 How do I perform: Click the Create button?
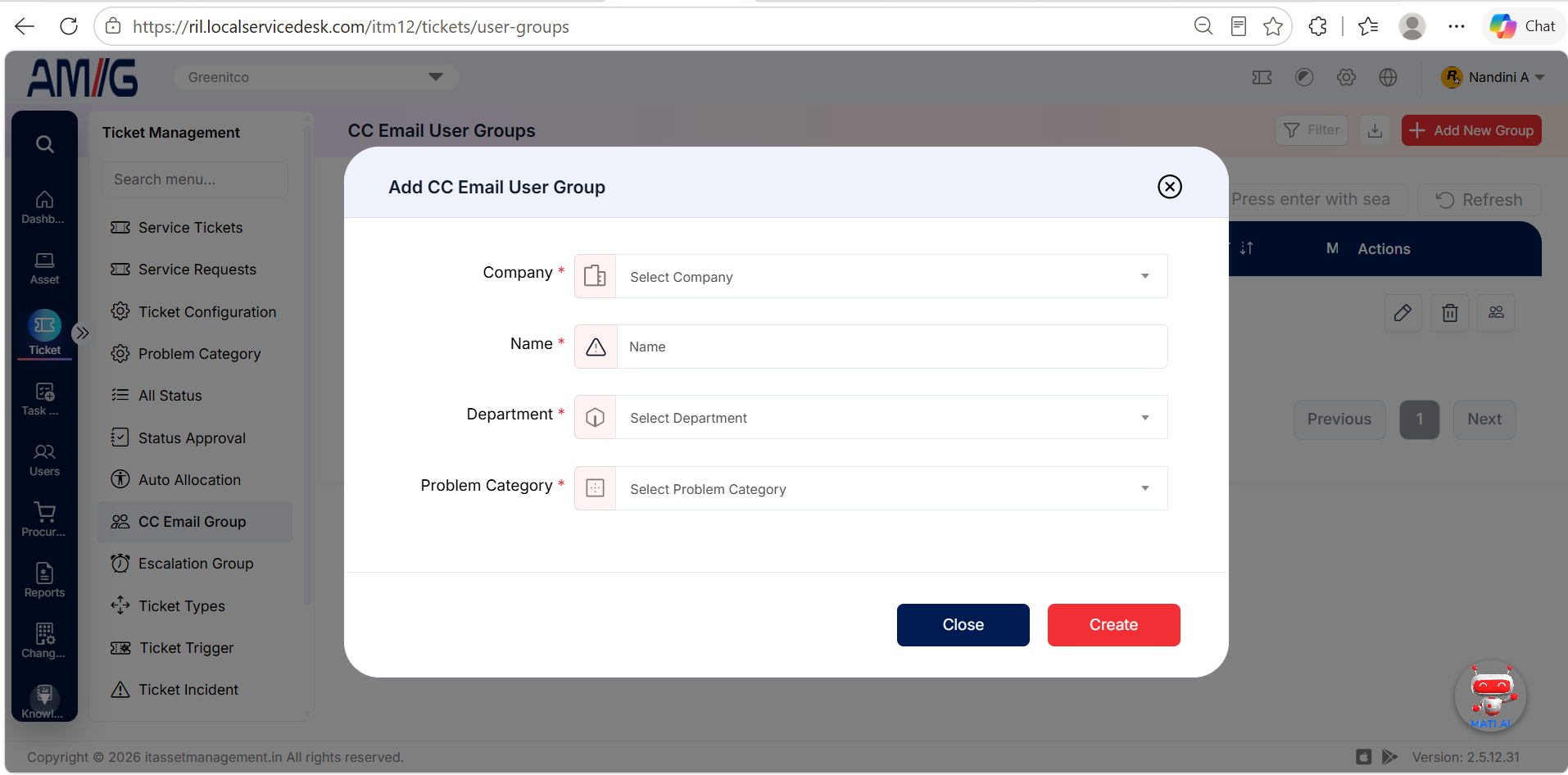1113,625
